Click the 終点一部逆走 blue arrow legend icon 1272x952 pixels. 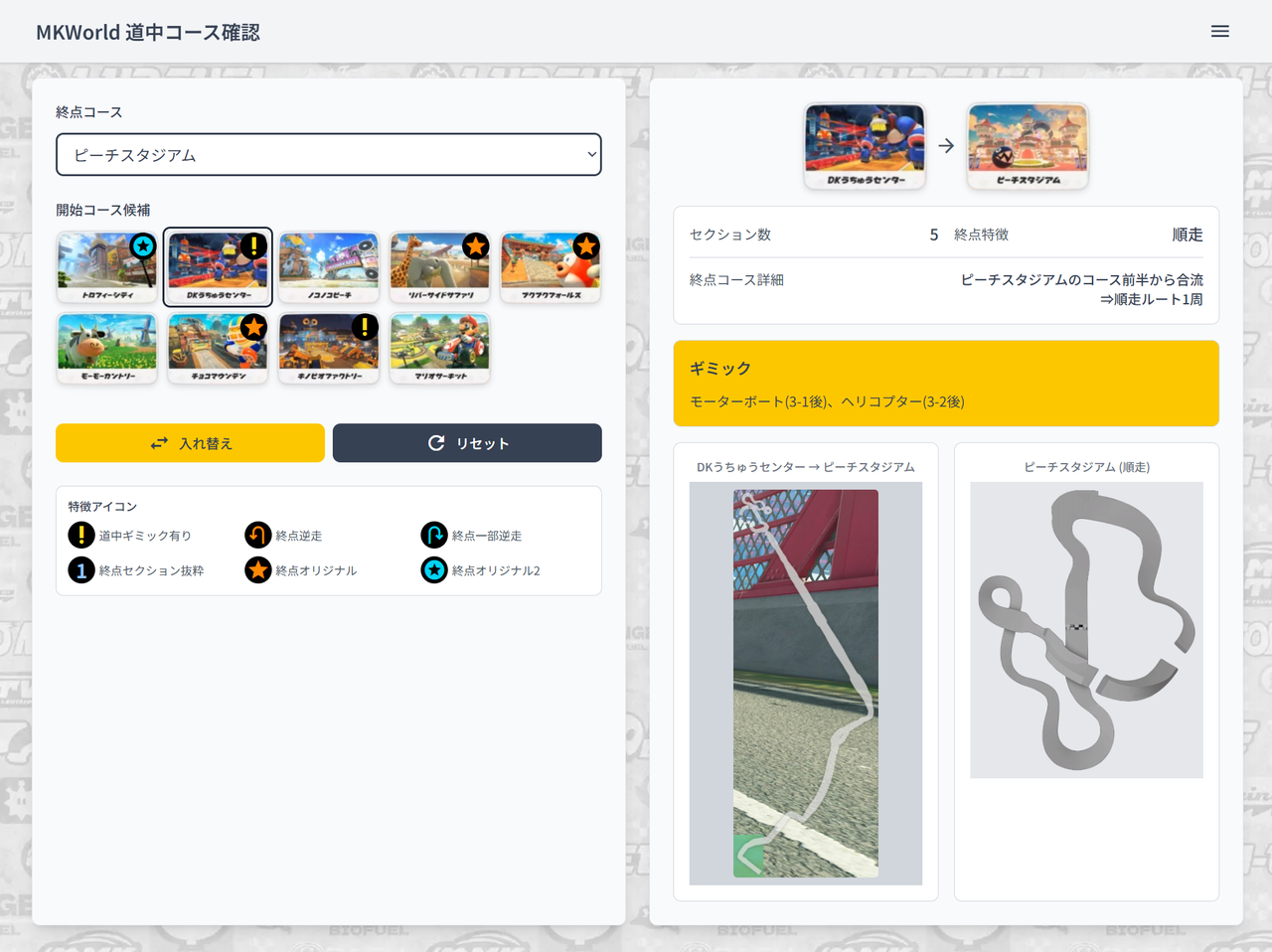pos(431,535)
